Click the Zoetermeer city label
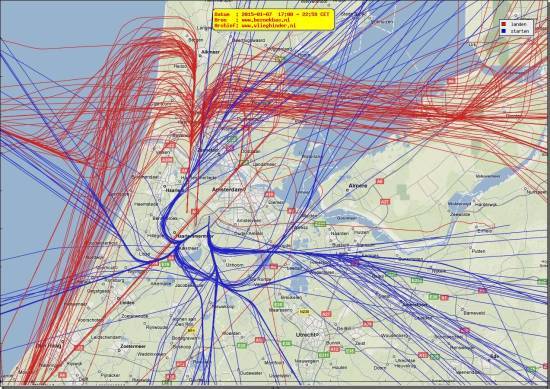 [133, 346]
